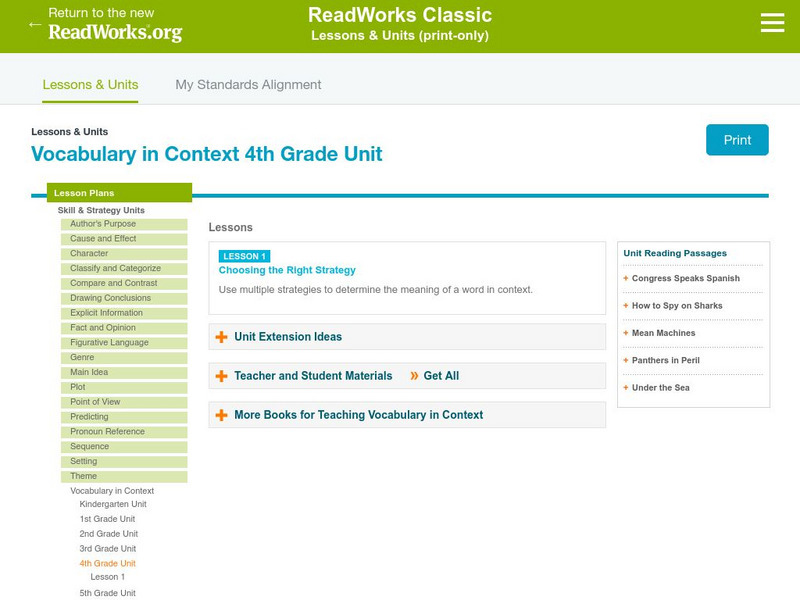The width and height of the screenshot is (800, 600).
Task: Open Kindergarten Unit link
Action: (113, 504)
